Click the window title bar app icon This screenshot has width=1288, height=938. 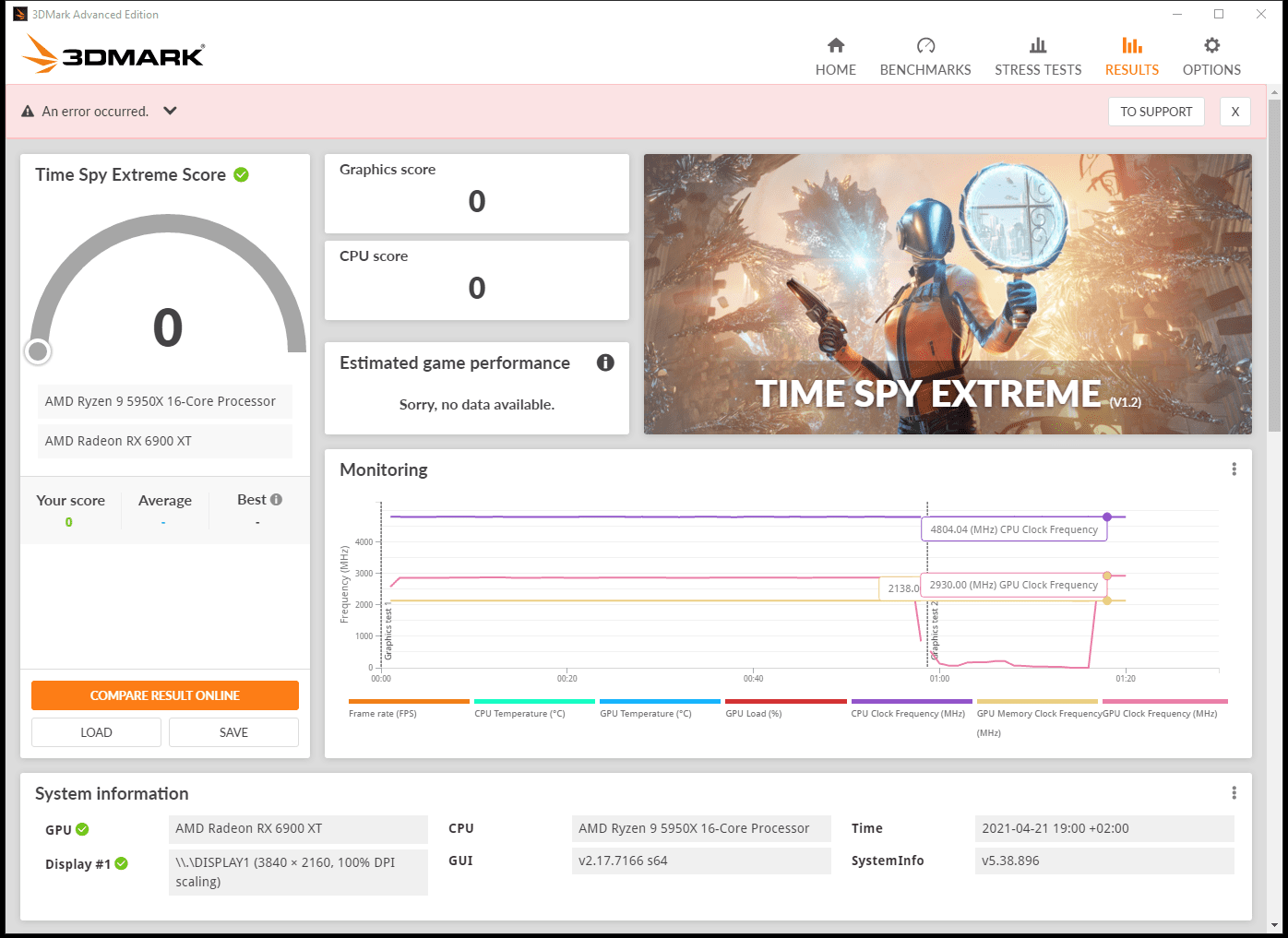pos(20,14)
